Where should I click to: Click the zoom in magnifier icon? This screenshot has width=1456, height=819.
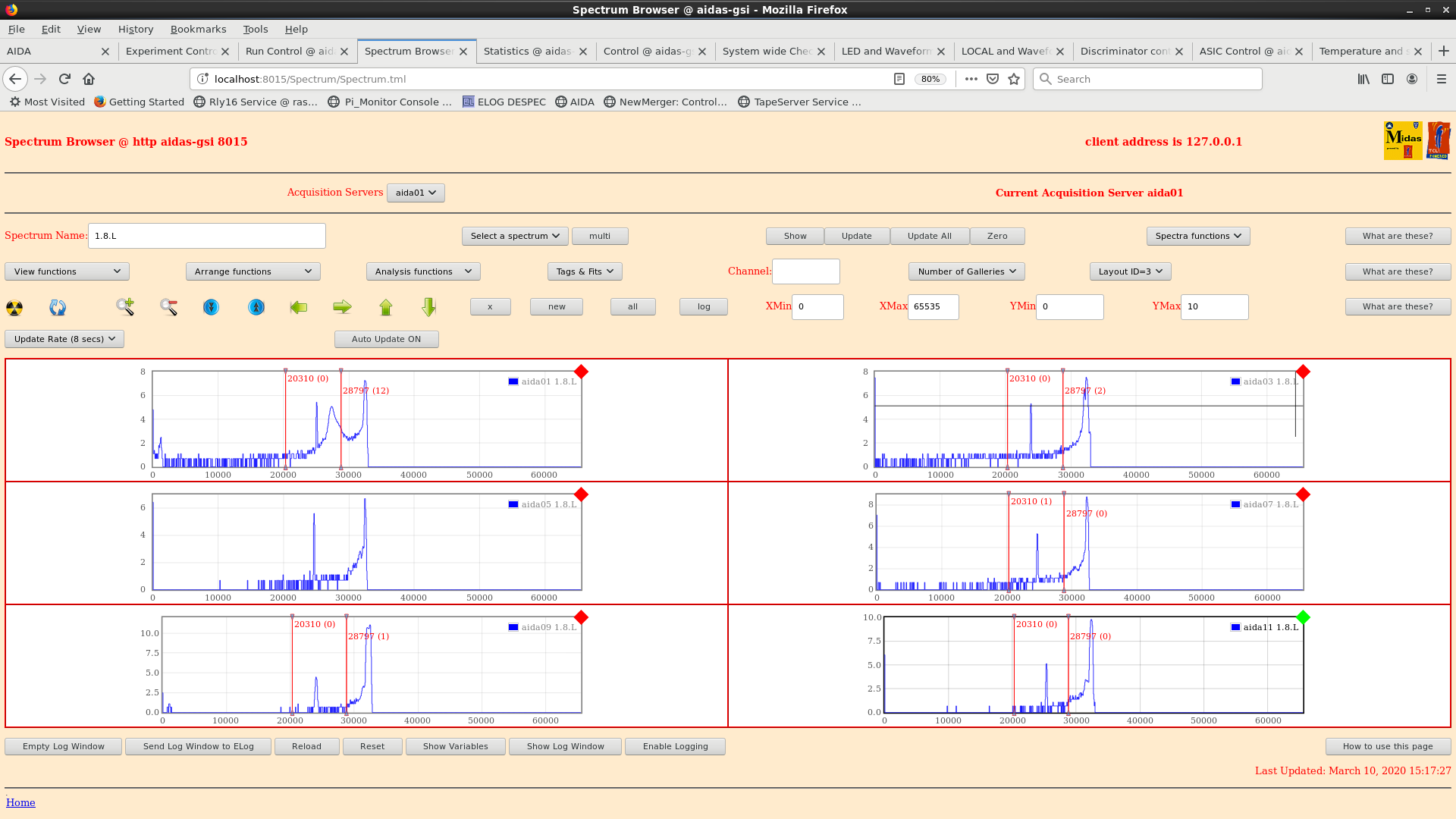tap(125, 307)
